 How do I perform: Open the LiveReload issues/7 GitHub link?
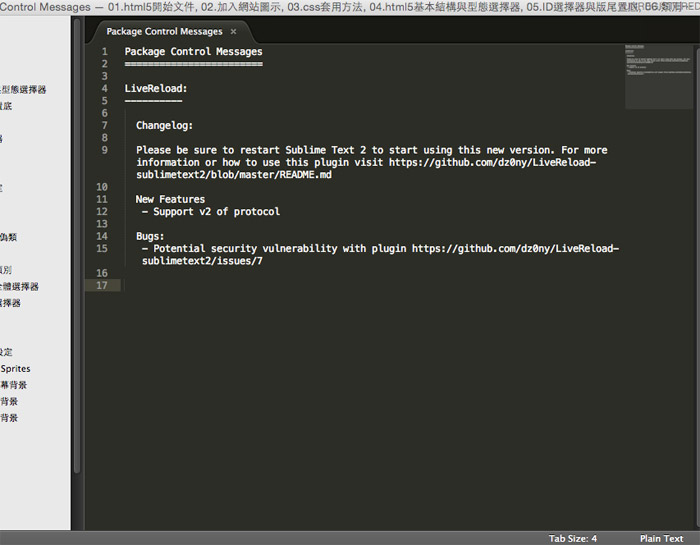[x=380, y=254]
